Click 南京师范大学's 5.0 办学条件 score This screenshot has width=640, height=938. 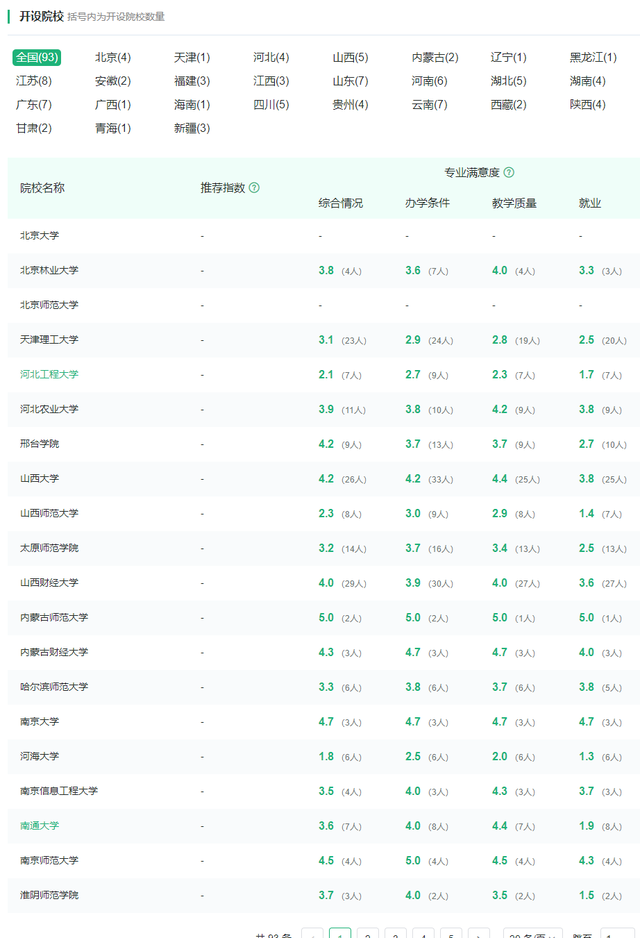click(x=413, y=860)
